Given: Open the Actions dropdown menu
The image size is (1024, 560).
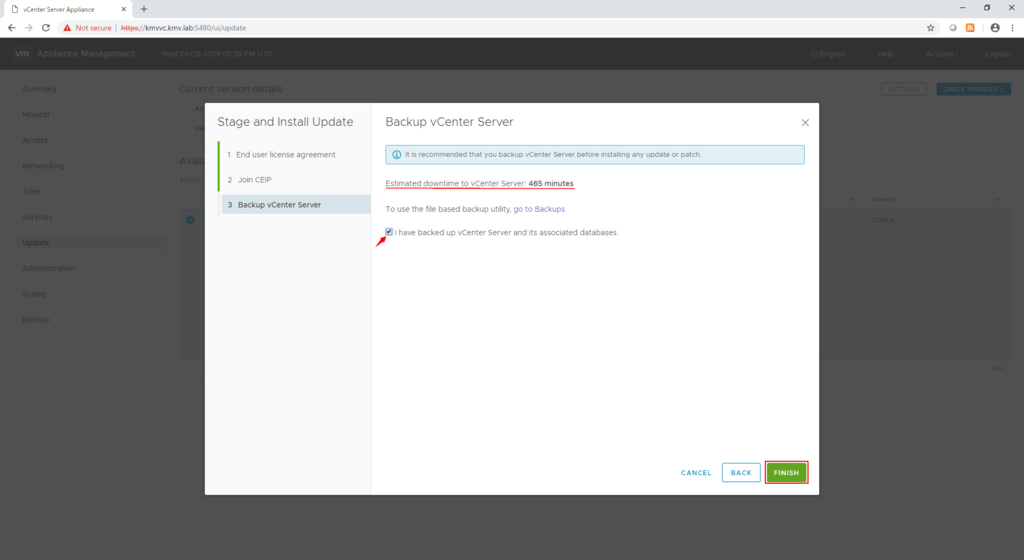Looking at the screenshot, I should [x=942, y=54].
